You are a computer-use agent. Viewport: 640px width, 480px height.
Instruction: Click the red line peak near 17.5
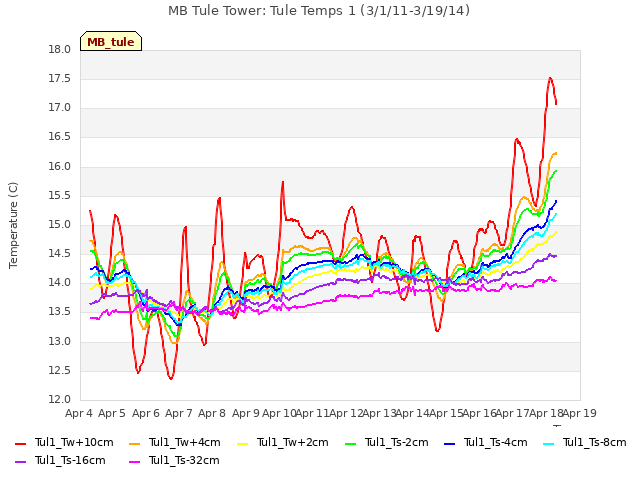click(x=550, y=78)
